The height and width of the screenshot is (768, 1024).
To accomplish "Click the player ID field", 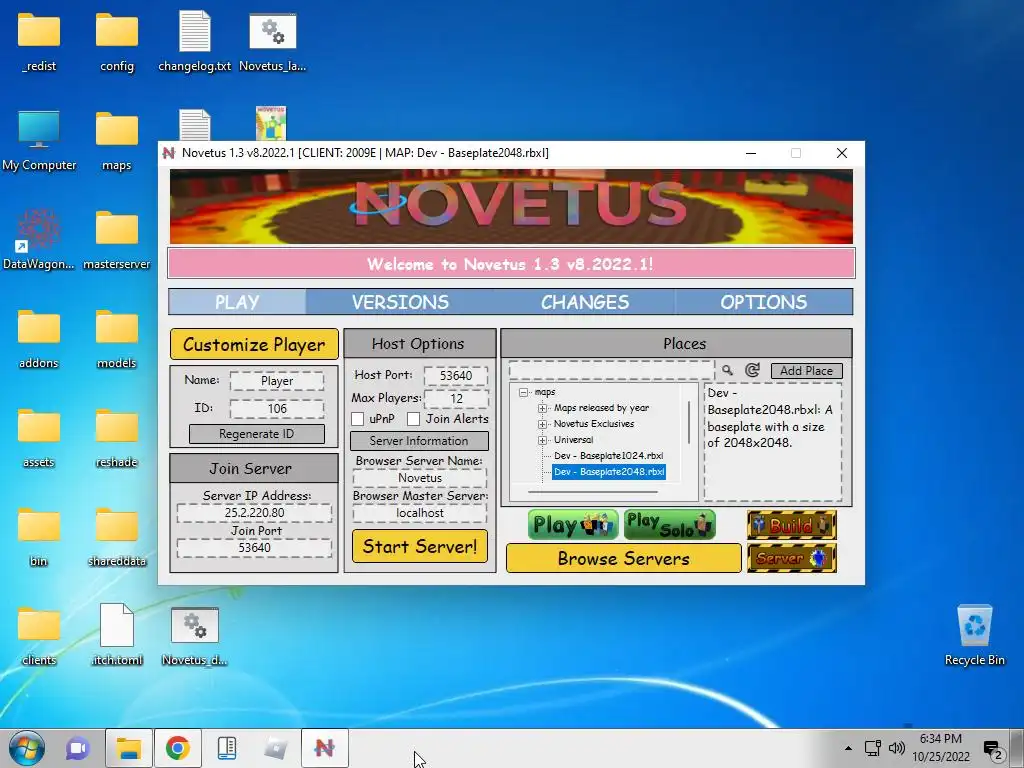I will coord(277,409).
